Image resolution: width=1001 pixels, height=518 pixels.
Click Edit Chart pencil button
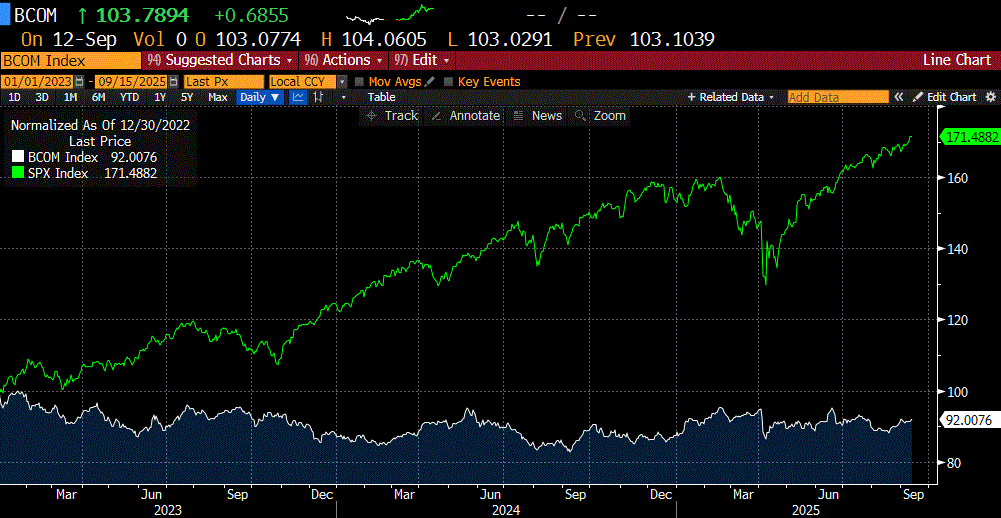[x=944, y=97]
